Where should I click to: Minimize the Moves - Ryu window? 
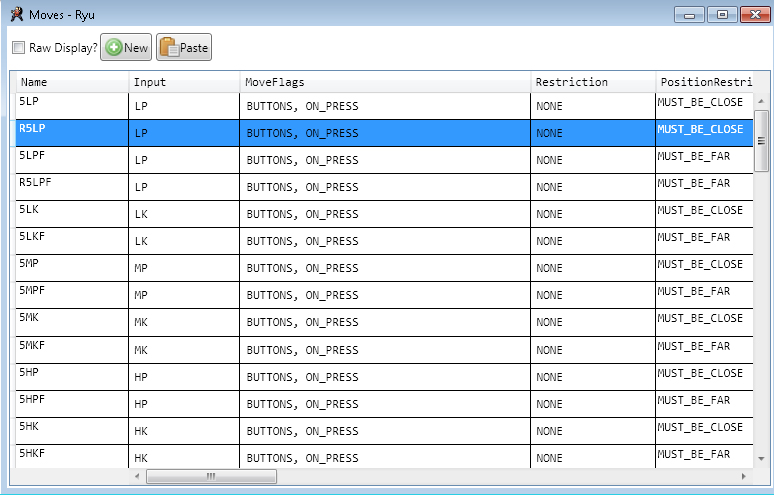click(690, 15)
